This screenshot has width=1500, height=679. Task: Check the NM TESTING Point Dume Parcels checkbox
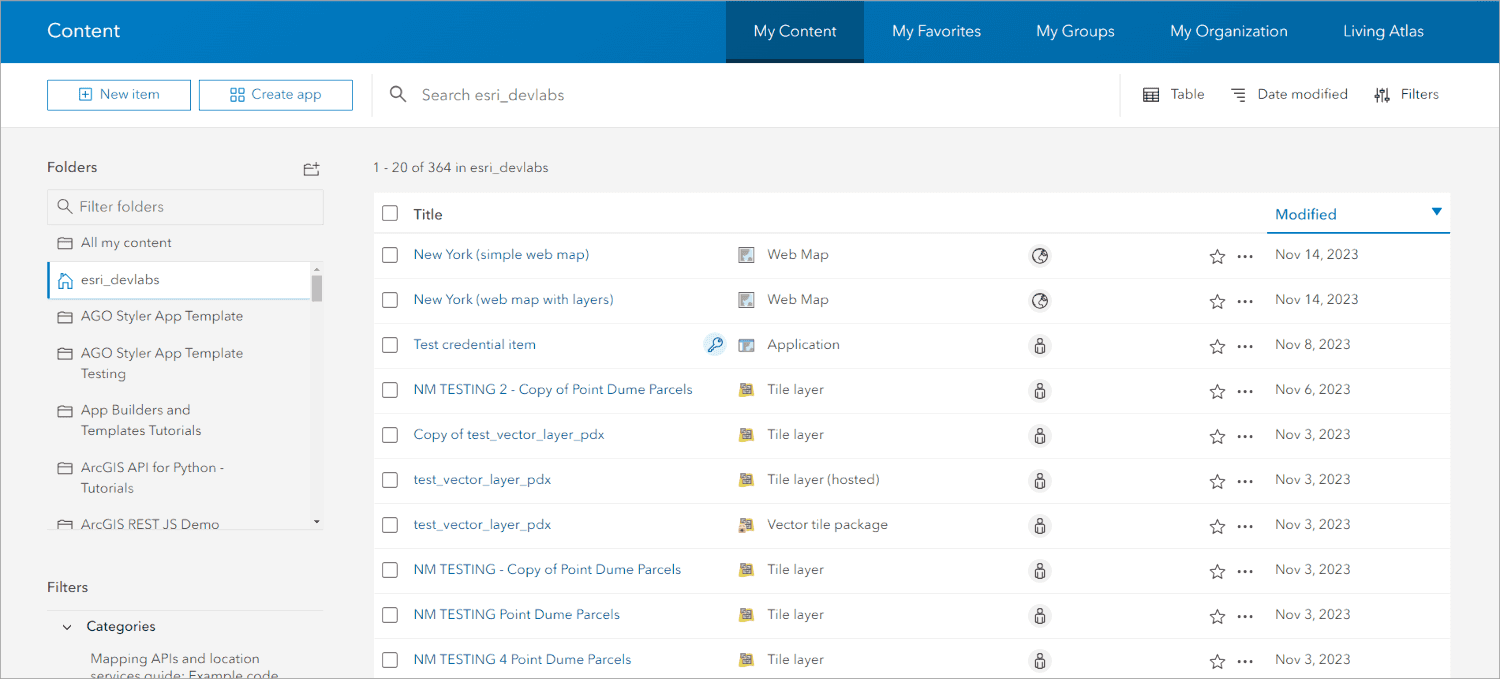point(389,615)
